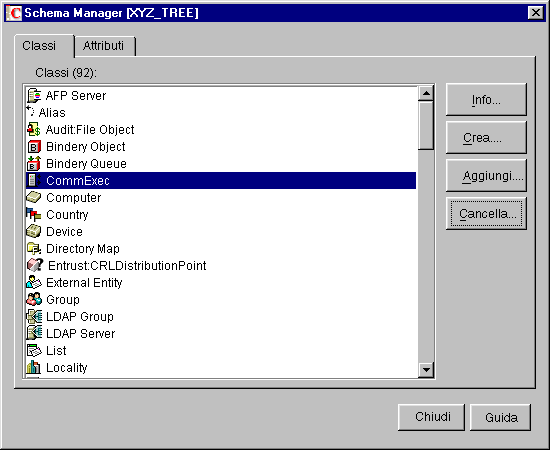Select the Group class name

coord(63,300)
